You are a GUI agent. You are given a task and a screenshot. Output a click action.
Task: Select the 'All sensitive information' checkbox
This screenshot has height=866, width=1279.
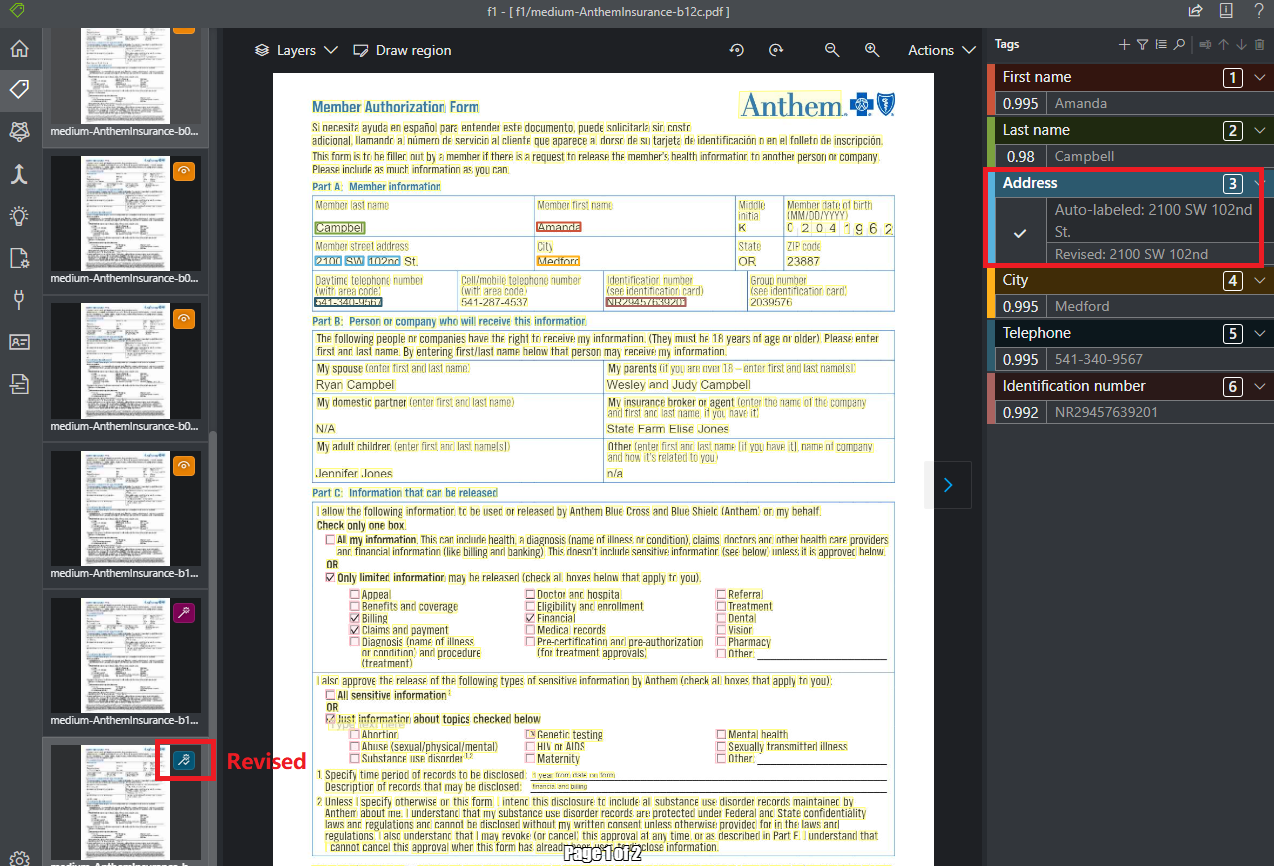click(330, 695)
